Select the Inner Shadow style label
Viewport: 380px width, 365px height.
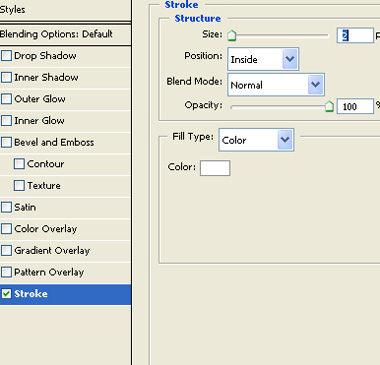pos(46,77)
